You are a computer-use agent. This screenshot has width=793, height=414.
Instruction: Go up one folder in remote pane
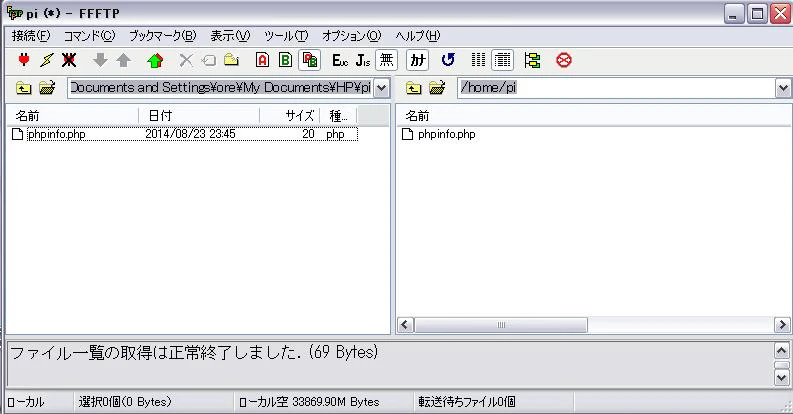[413, 88]
